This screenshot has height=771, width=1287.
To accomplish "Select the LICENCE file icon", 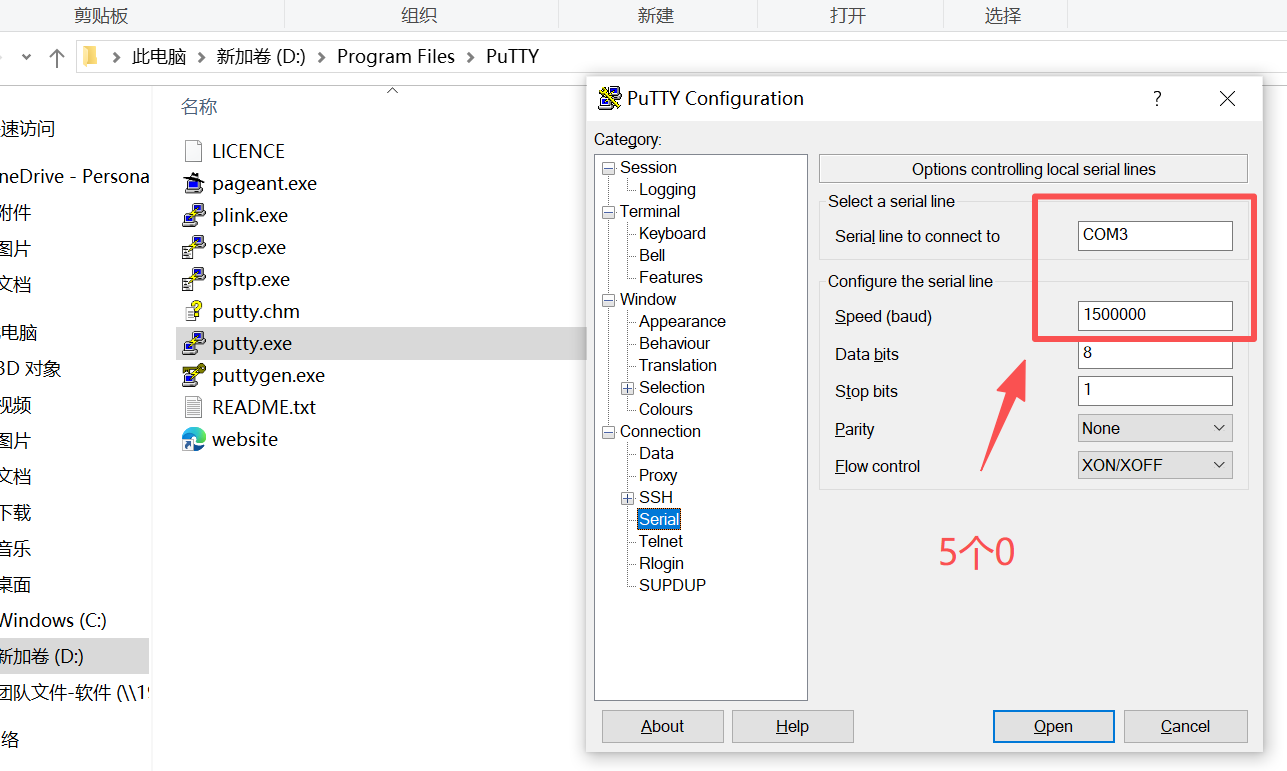I will tap(193, 151).
